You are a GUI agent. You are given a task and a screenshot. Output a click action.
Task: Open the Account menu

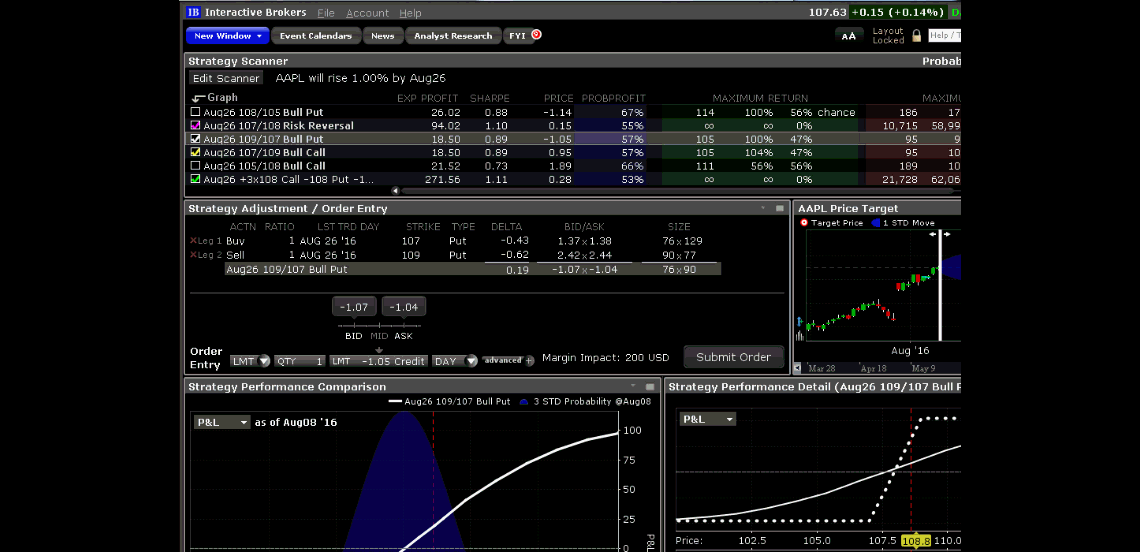367,13
